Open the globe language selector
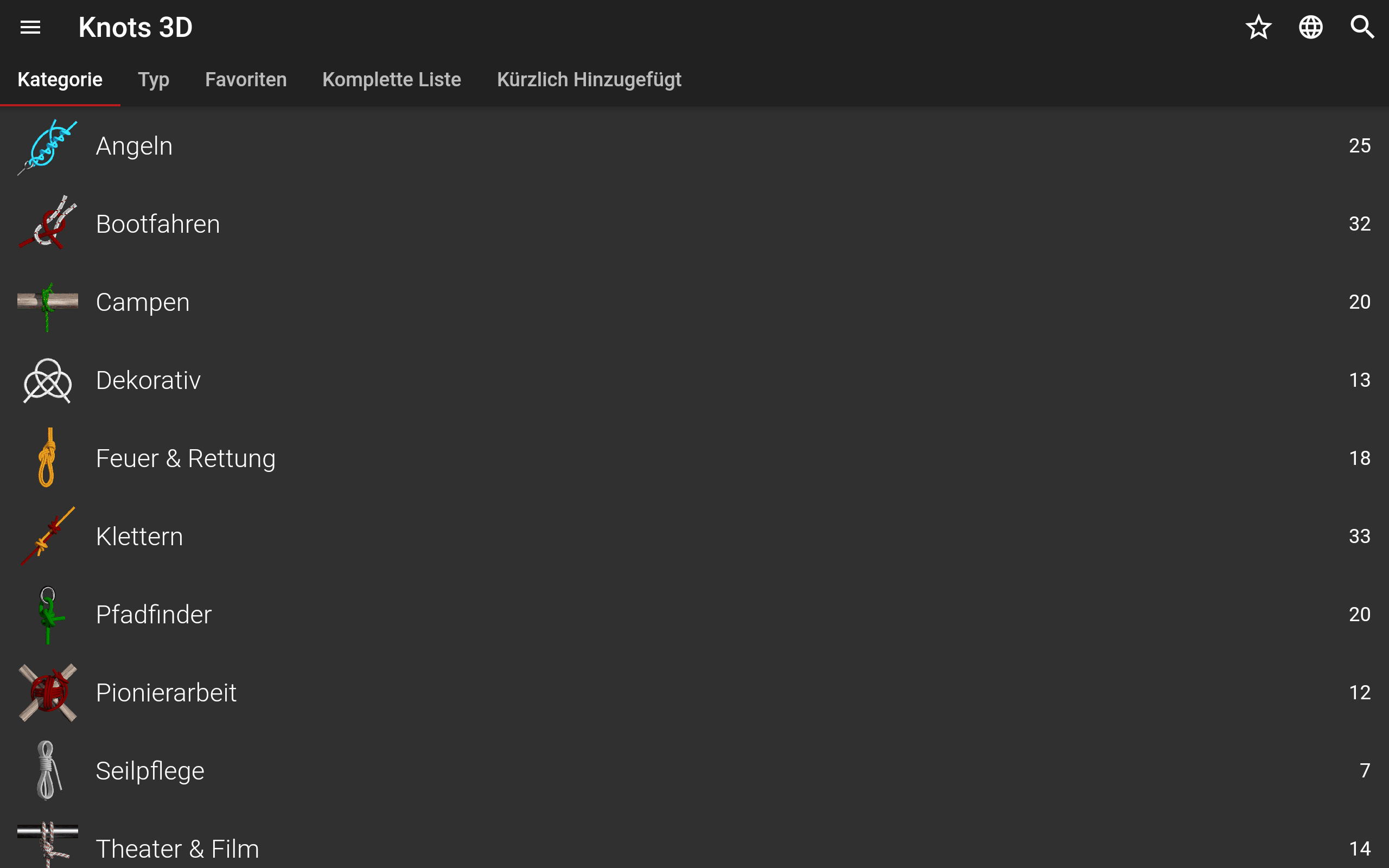Image resolution: width=1389 pixels, height=868 pixels. click(x=1310, y=27)
